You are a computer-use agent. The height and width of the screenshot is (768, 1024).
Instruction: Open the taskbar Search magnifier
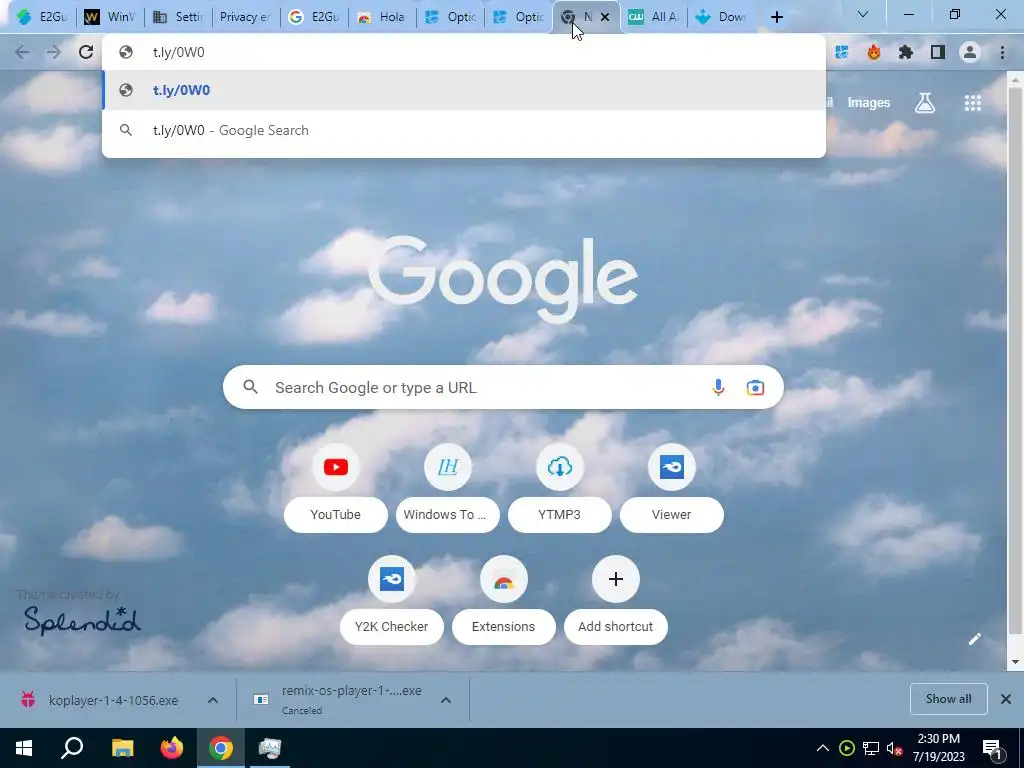72,748
